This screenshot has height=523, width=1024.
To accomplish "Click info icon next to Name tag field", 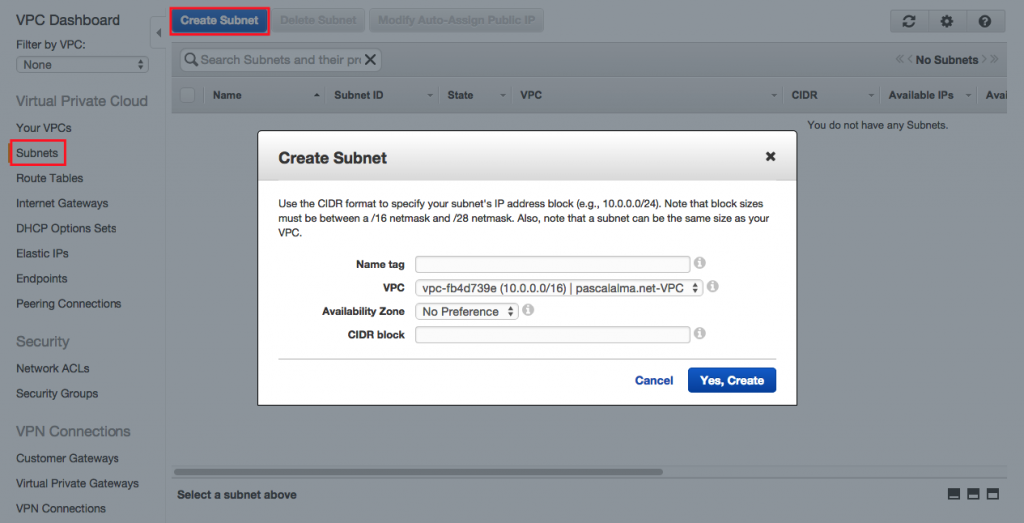I will tap(700, 263).
